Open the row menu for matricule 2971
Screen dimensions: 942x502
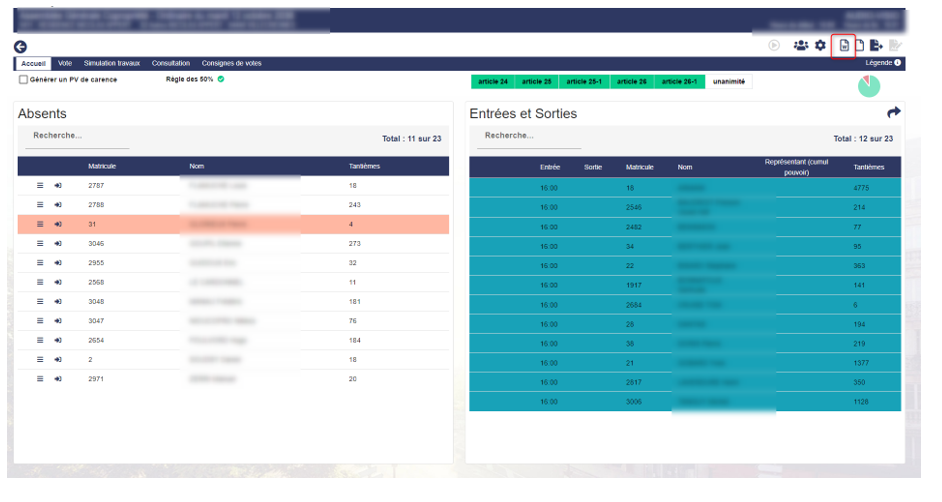click(40, 379)
